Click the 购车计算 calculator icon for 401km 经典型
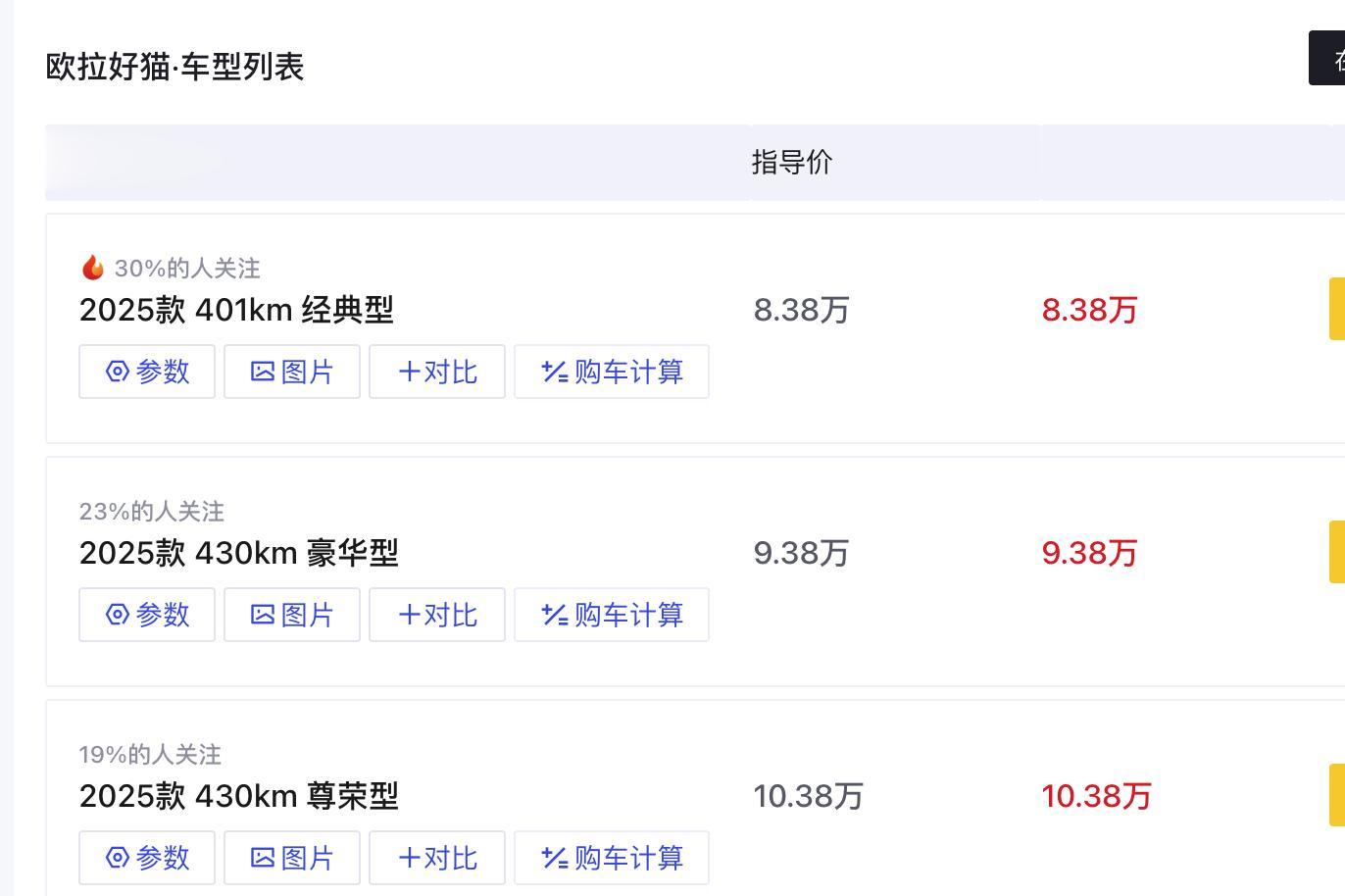Viewport: 1345px width, 896px height. (x=555, y=372)
